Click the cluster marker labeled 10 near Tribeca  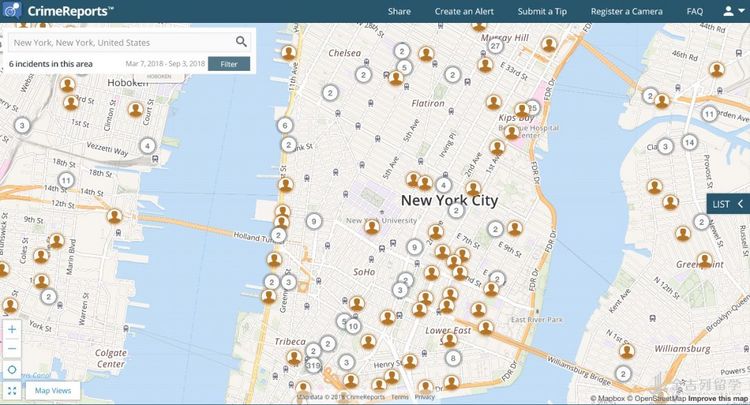pyautogui.click(x=353, y=325)
